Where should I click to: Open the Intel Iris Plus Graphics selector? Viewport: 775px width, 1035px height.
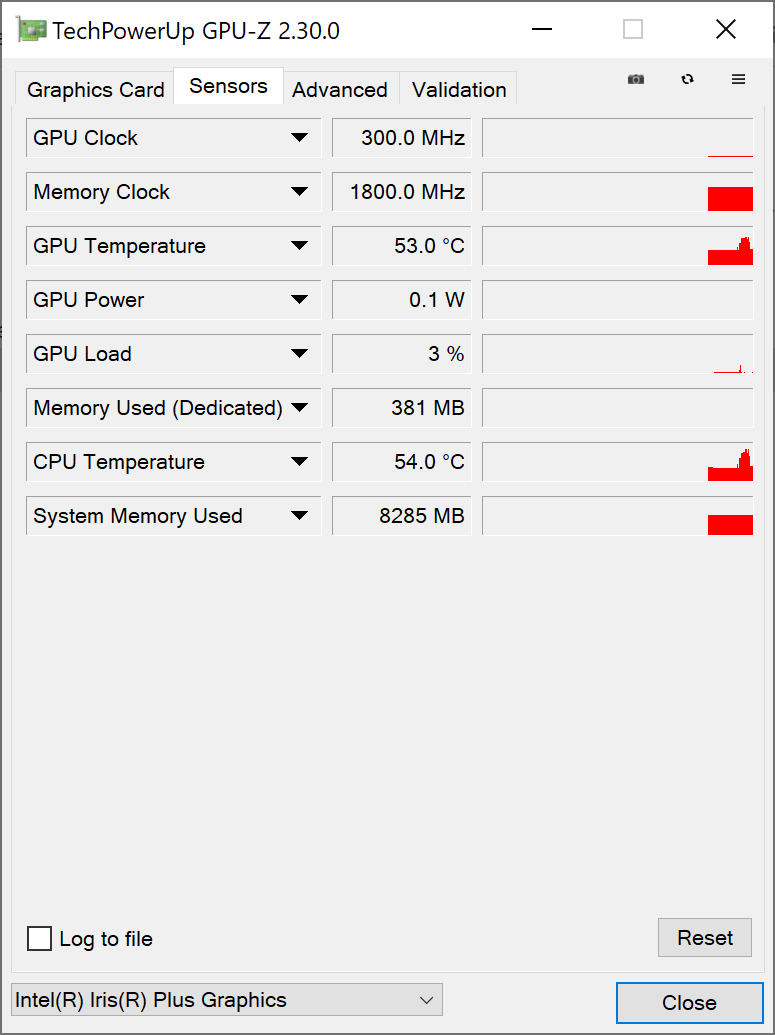pos(227,1000)
